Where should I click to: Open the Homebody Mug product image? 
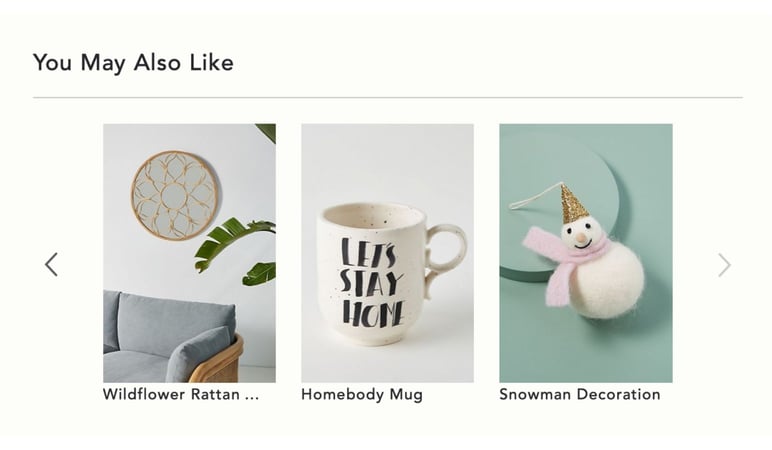387,253
